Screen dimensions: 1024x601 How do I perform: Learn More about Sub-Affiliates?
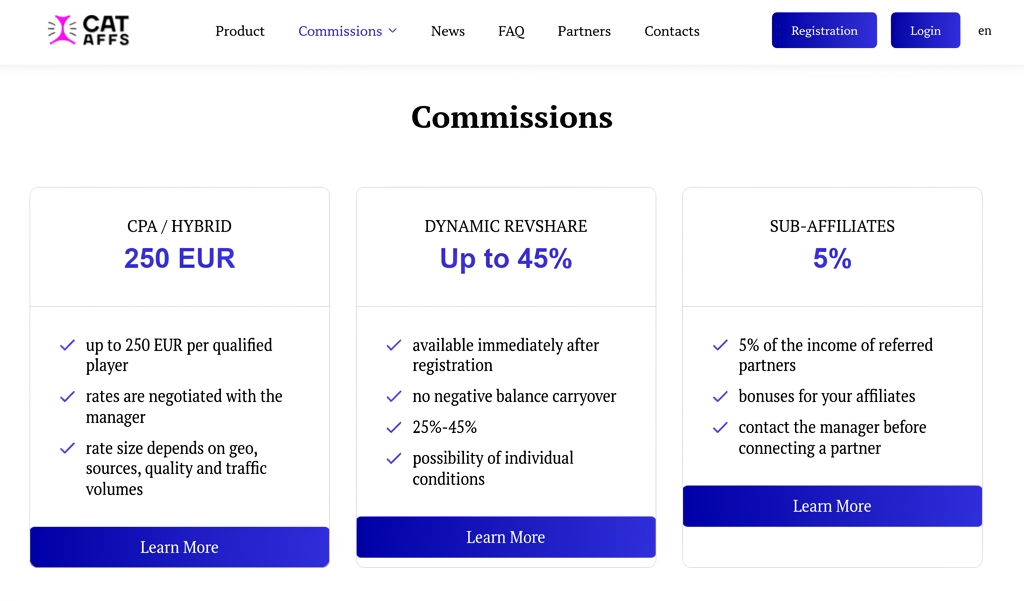(832, 506)
